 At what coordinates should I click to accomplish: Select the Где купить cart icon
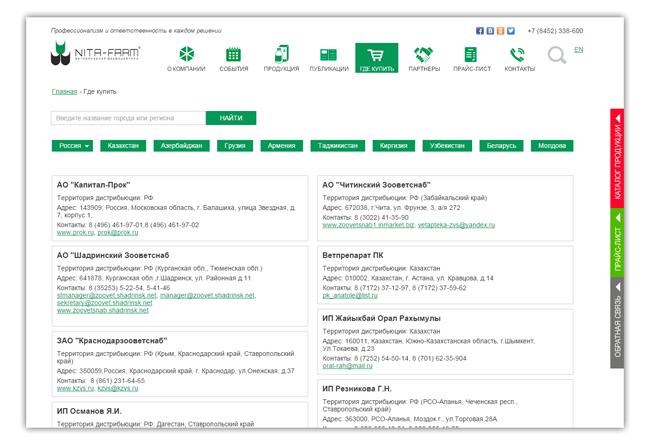376,58
